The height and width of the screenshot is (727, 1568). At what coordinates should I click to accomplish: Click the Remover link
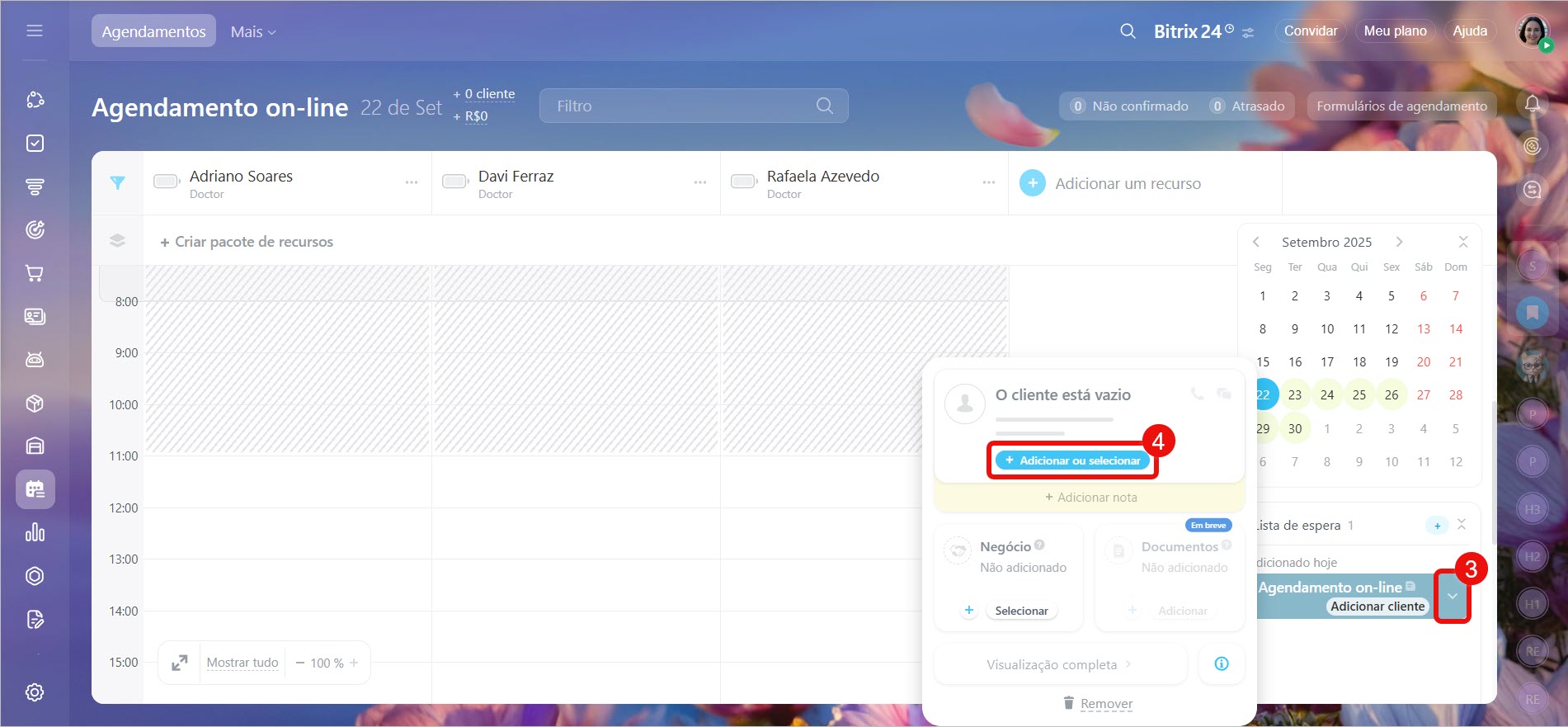[x=1106, y=704]
